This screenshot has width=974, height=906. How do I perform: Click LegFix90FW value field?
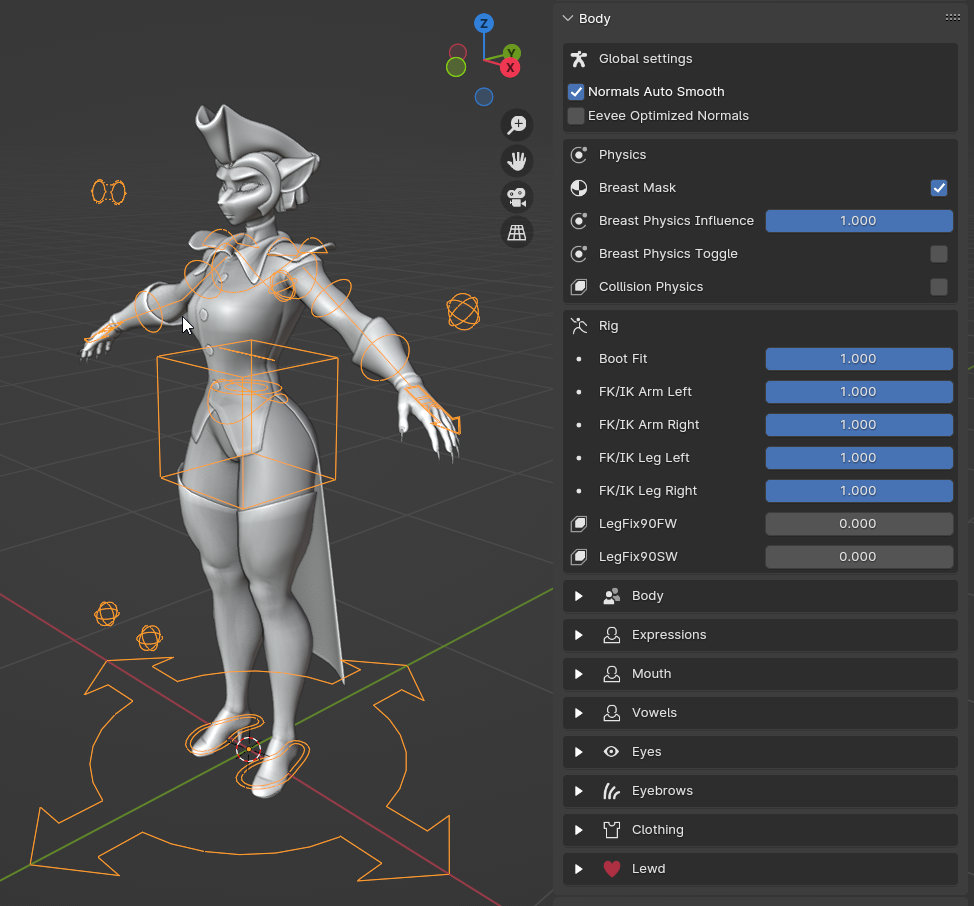point(859,524)
